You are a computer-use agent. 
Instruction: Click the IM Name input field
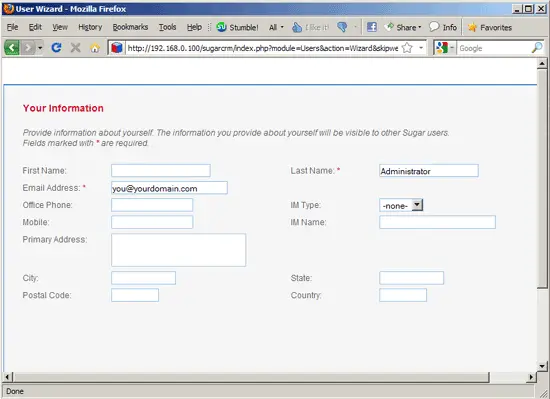pyautogui.click(x=437, y=222)
